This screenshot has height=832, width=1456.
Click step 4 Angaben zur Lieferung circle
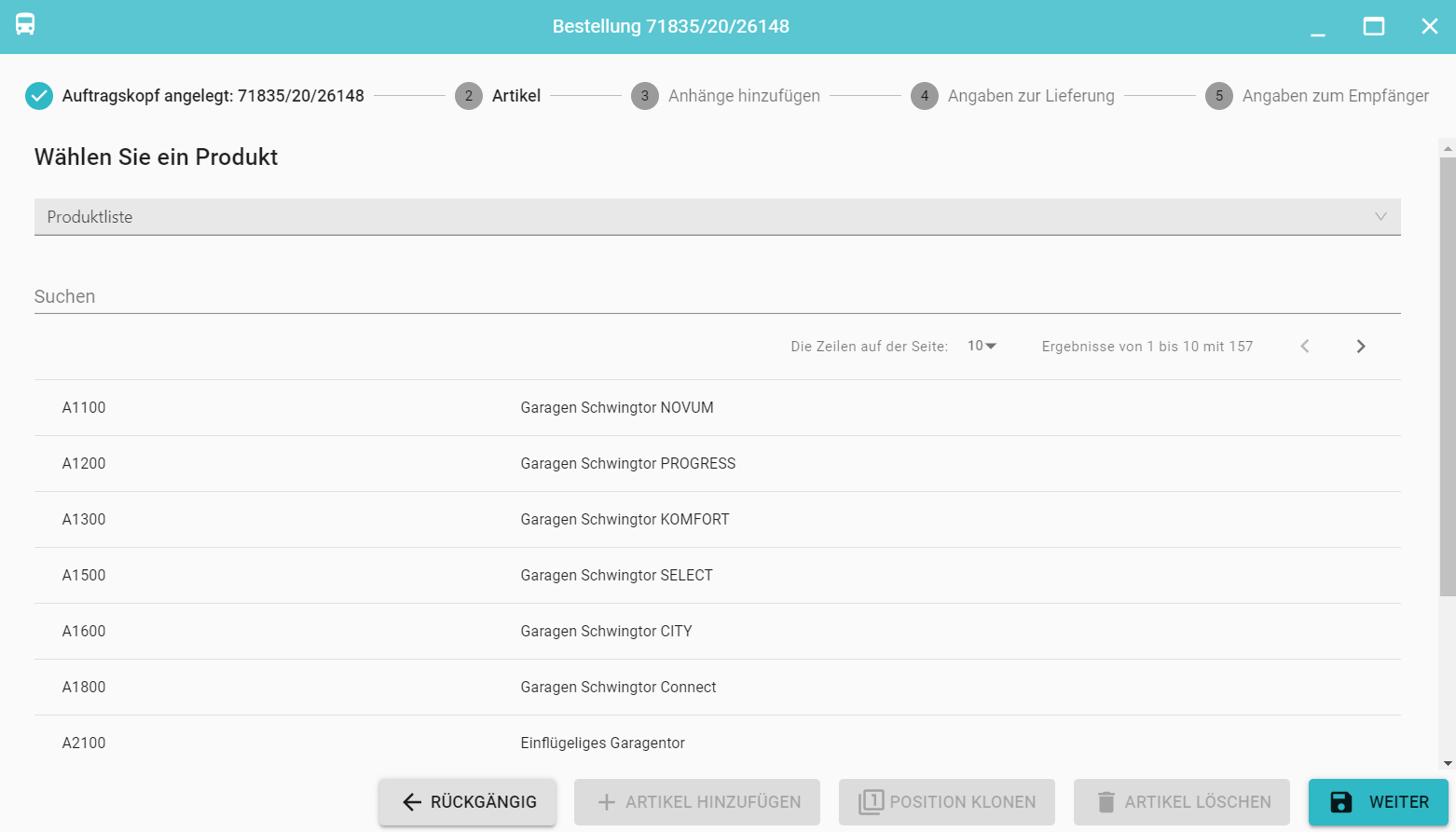click(x=924, y=96)
